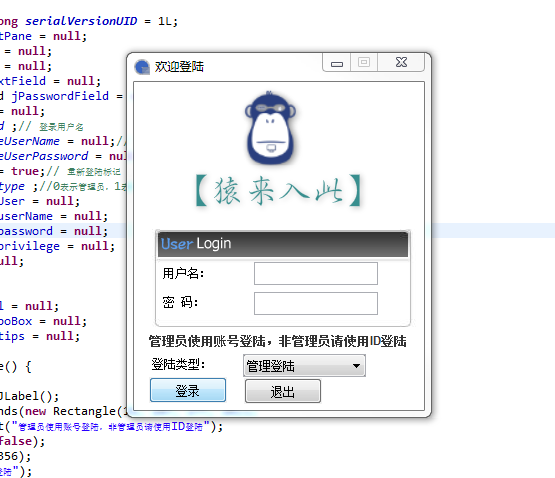This screenshot has height=478, width=555.
Task: Focus the 密码 password input field
Action: click(316, 303)
